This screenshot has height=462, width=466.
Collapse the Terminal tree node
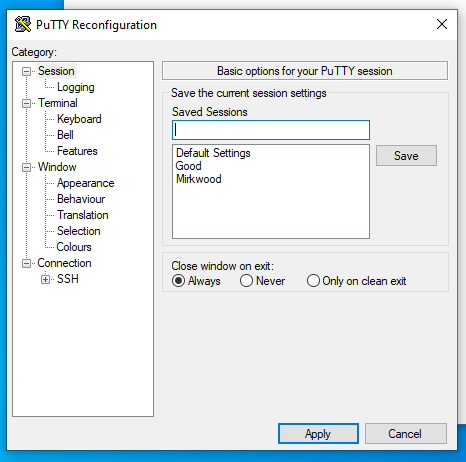(26, 103)
